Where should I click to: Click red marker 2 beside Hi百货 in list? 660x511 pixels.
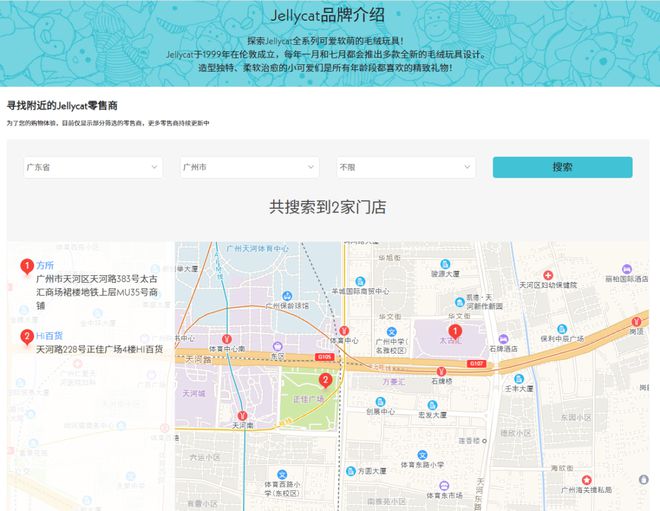tap(27, 337)
